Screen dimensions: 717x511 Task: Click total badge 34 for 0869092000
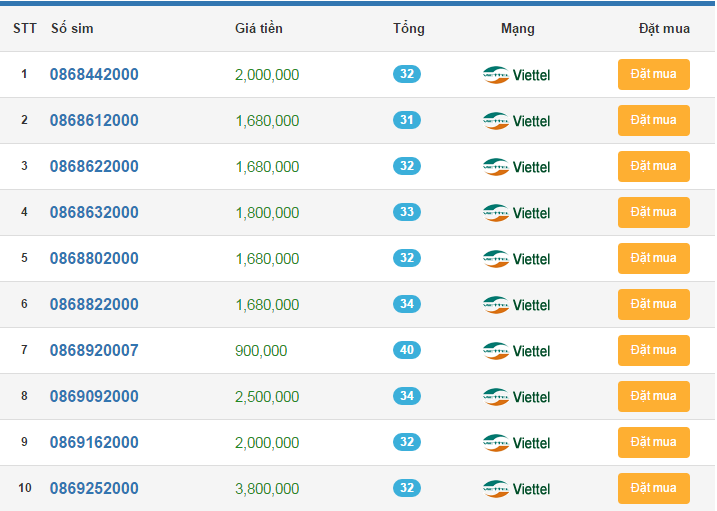pos(407,396)
